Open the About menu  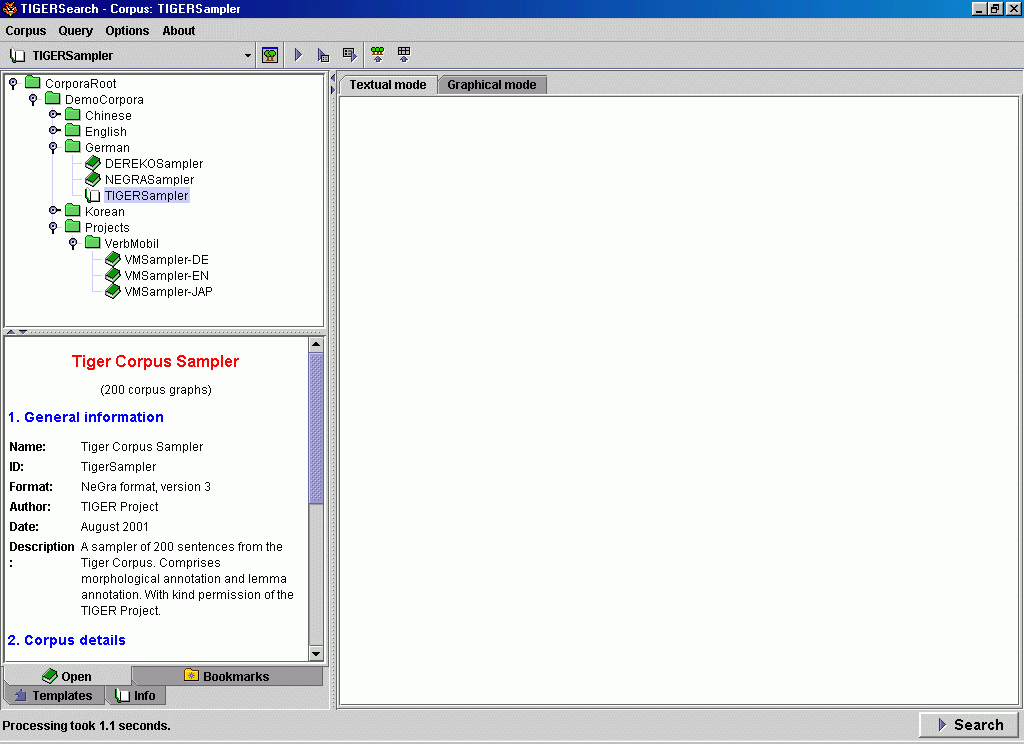[x=179, y=31]
